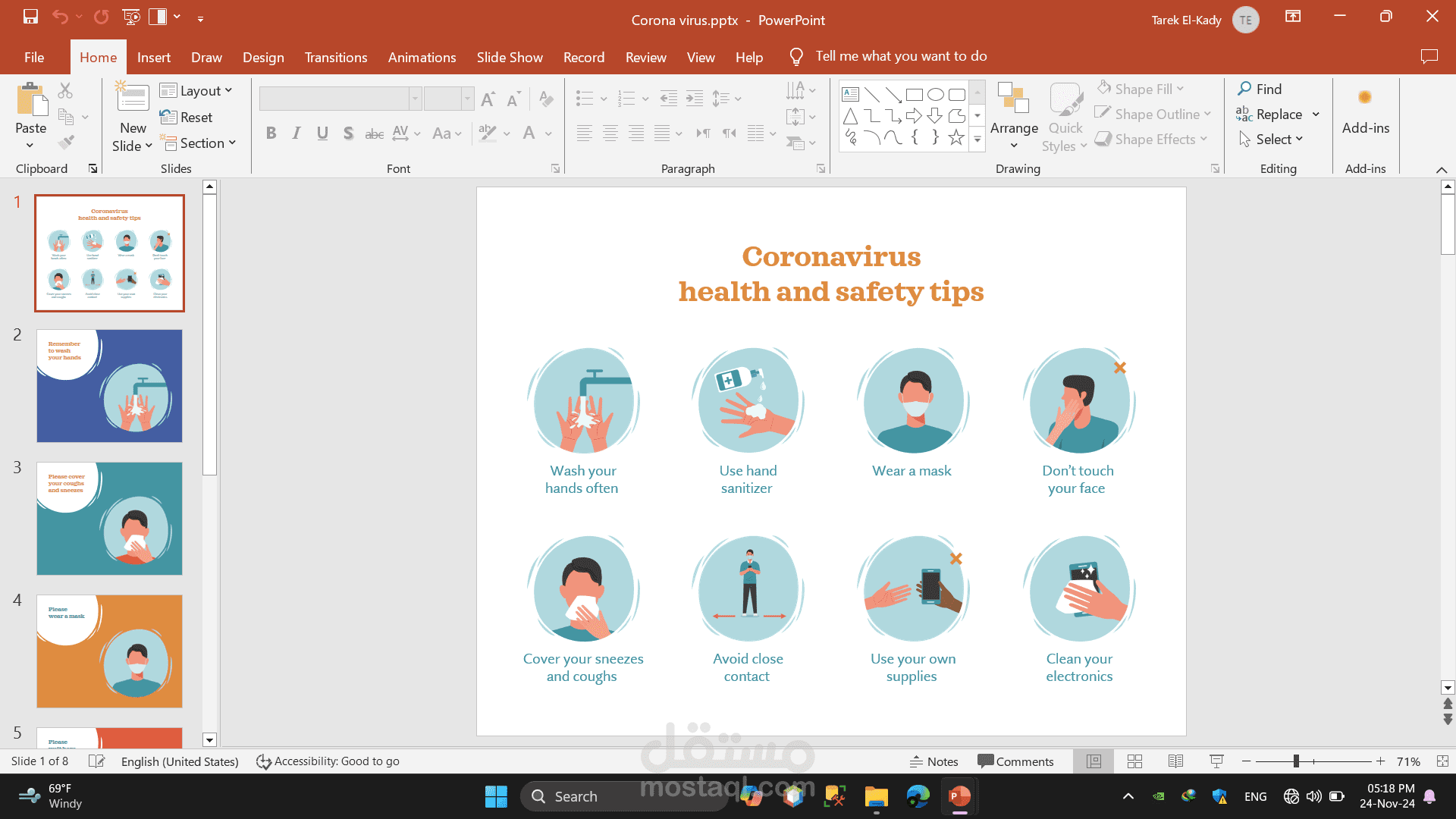Open the comments pane icon in the ribbon's top-right corner

[1429, 56]
